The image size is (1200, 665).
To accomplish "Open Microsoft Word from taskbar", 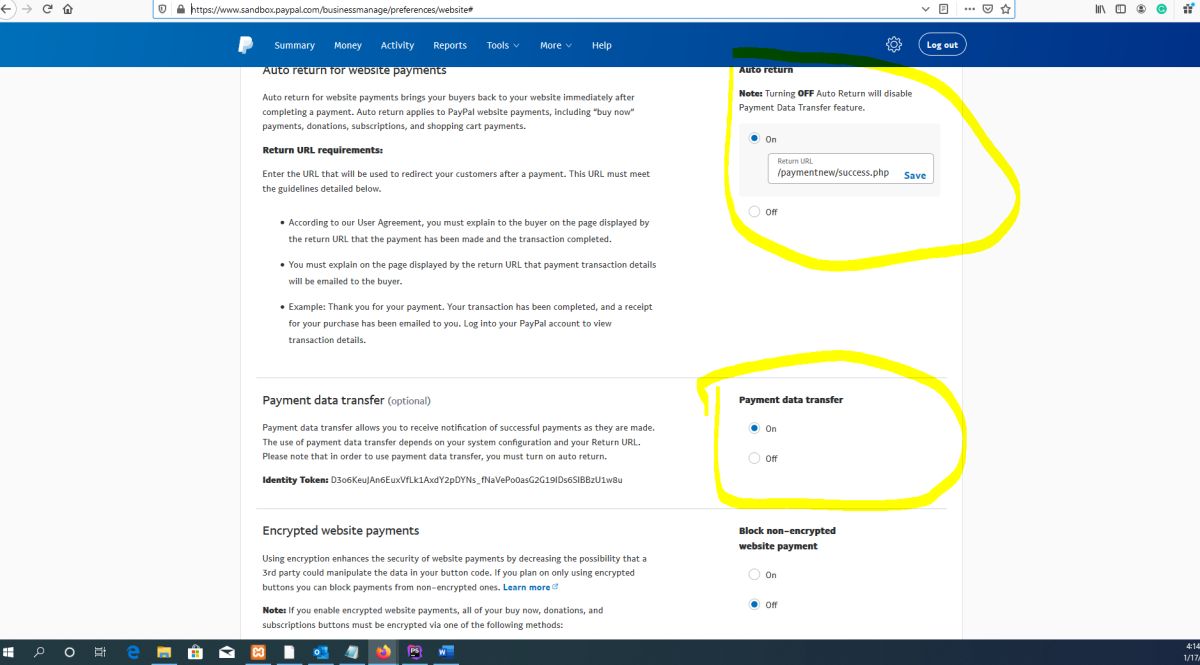I will pos(445,652).
